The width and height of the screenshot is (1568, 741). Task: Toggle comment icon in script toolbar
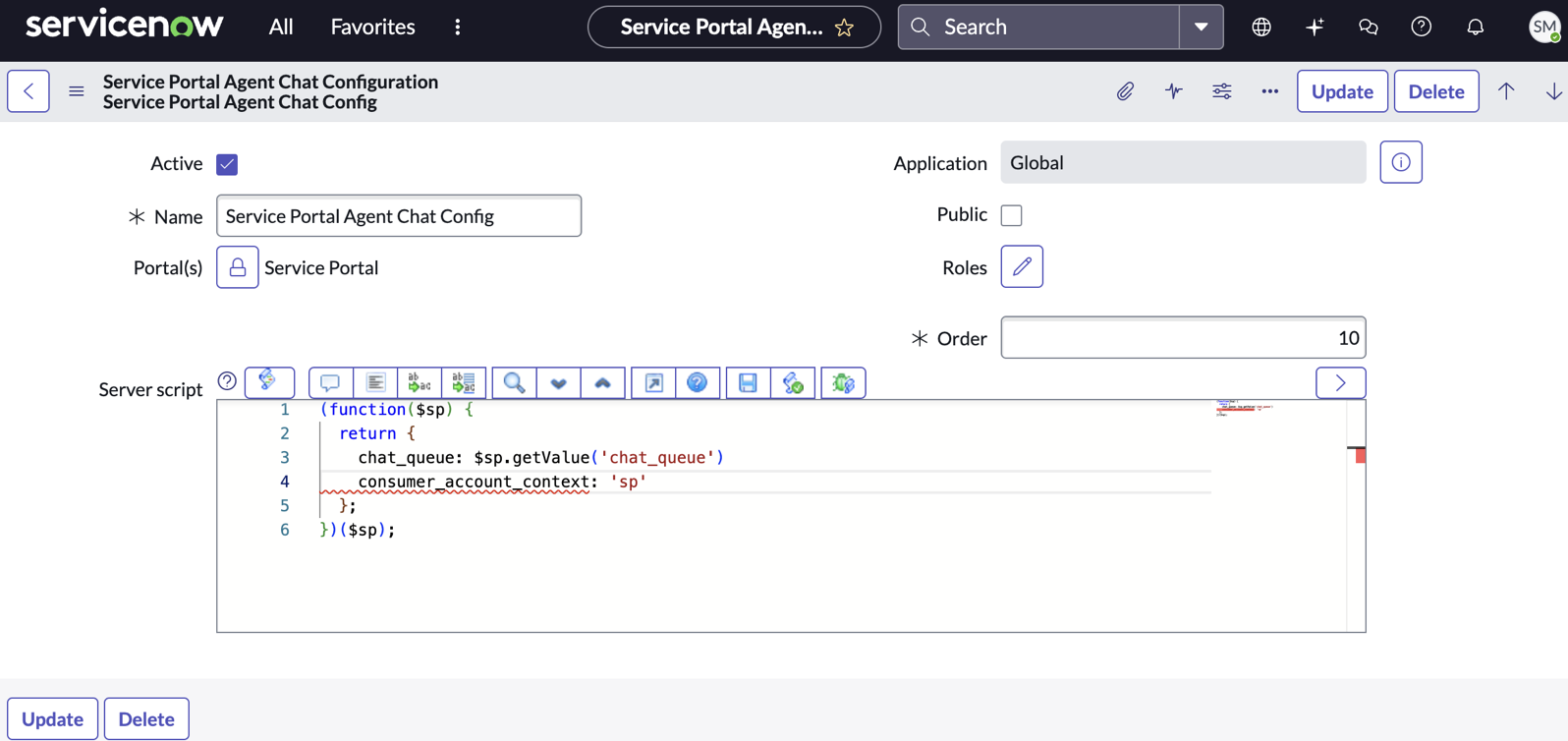[330, 382]
